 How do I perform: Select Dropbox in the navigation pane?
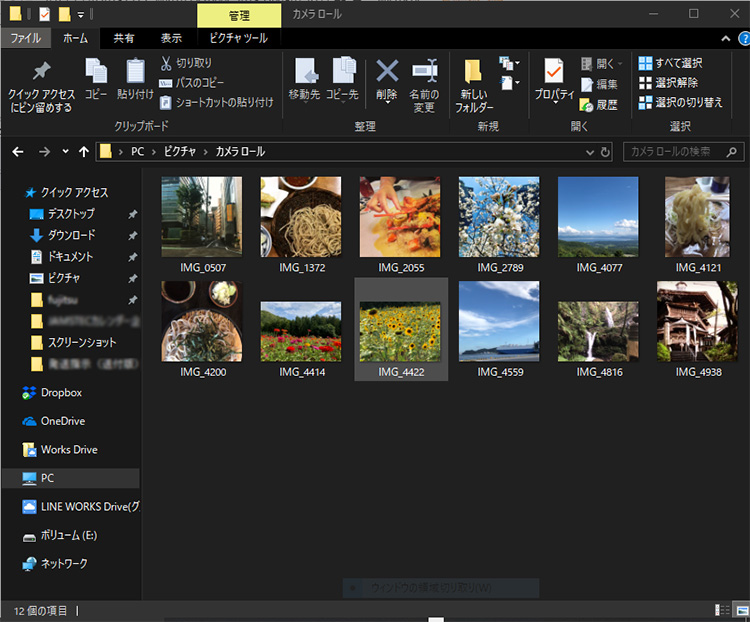click(61, 393)
